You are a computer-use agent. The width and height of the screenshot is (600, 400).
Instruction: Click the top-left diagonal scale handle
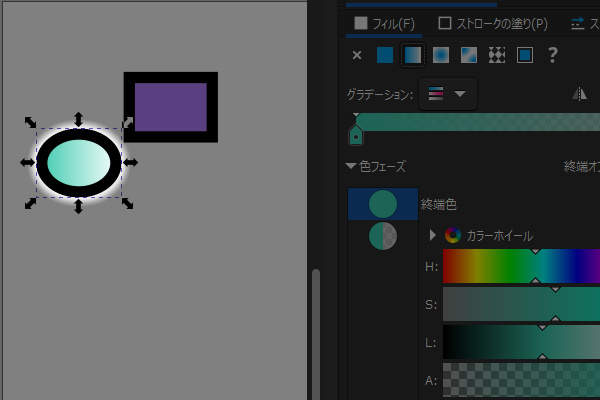30,122
